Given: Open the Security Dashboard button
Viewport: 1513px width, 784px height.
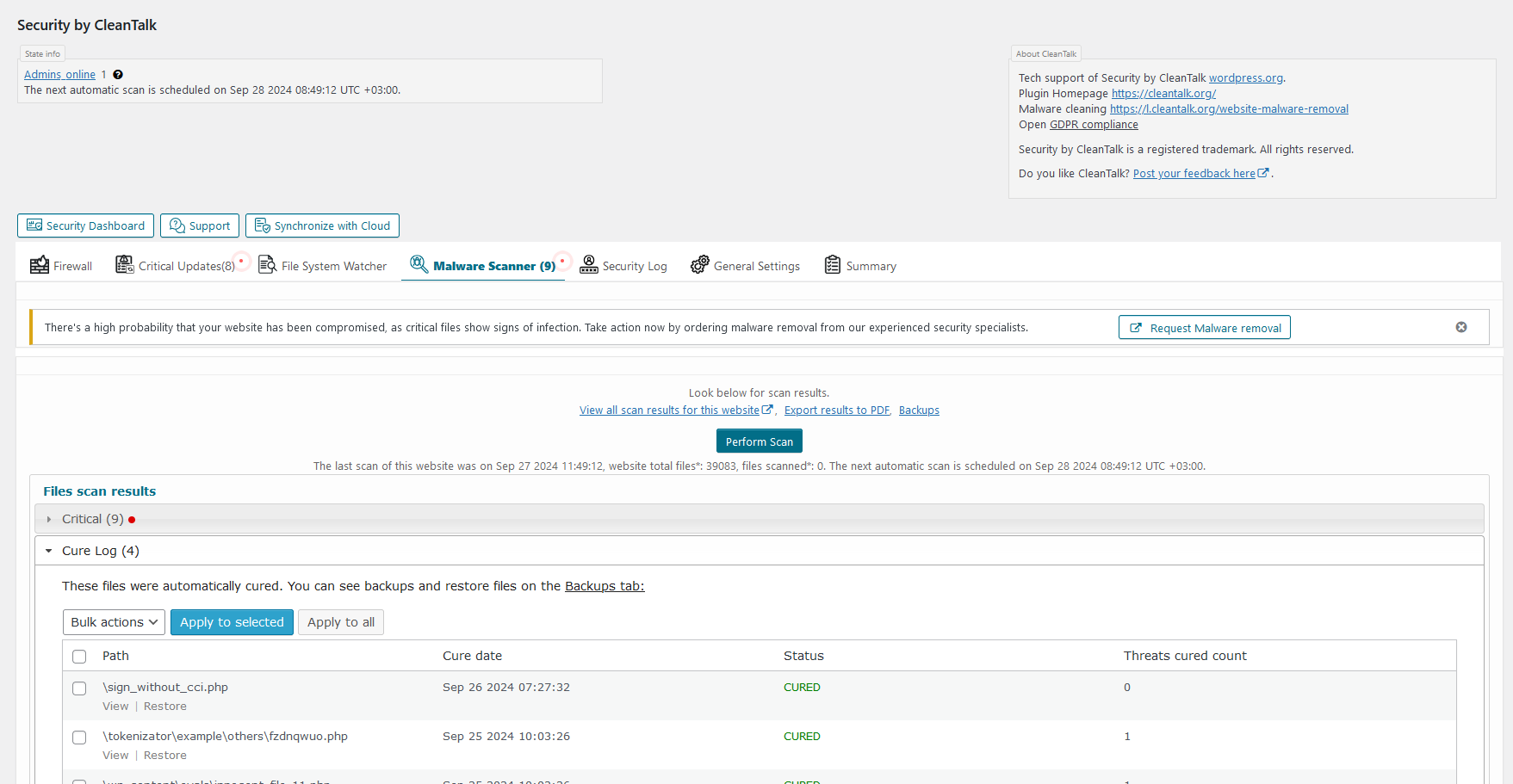Looking at the screenshot, I should [x=85, y=225].
